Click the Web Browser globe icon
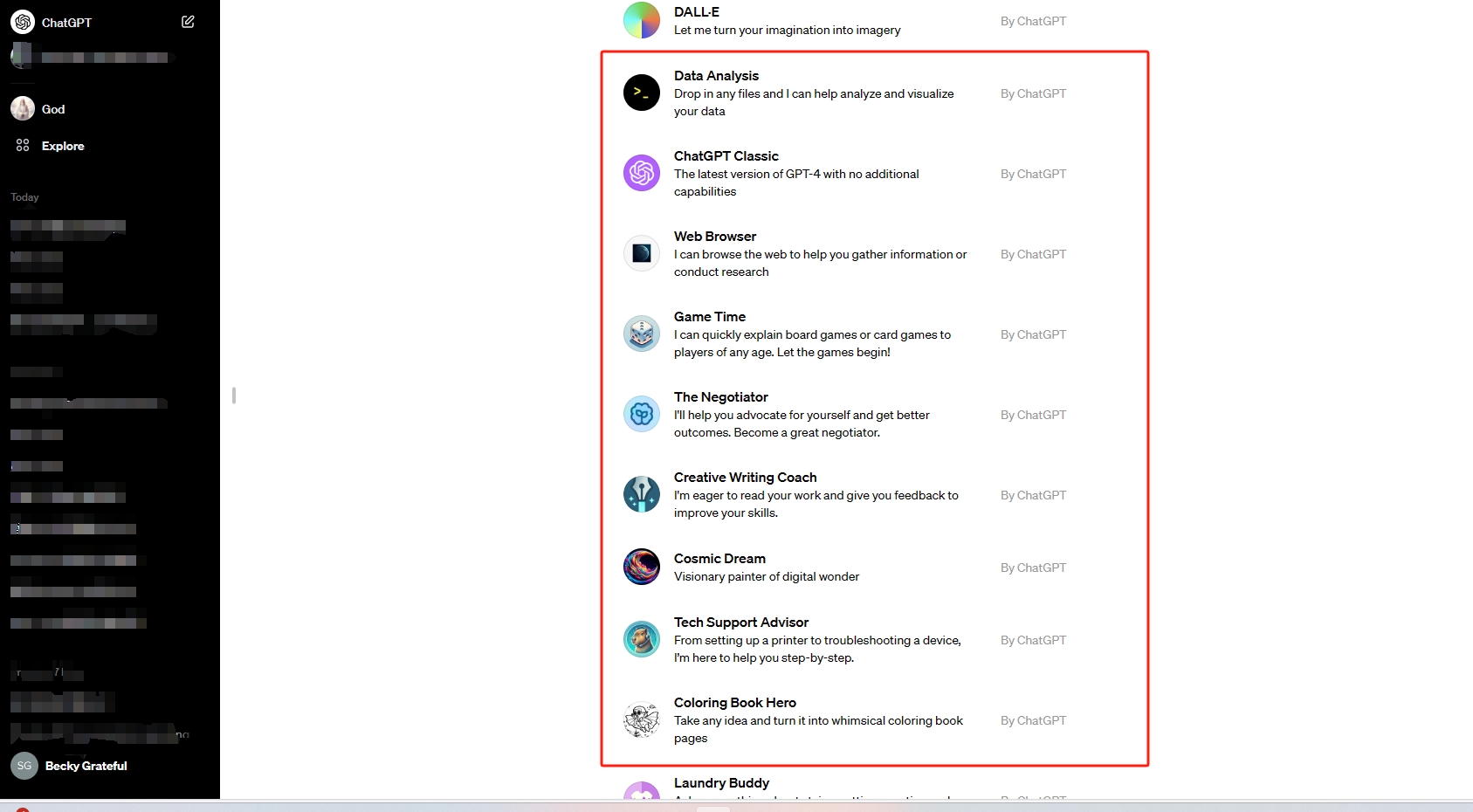 (x=642, y=253)
